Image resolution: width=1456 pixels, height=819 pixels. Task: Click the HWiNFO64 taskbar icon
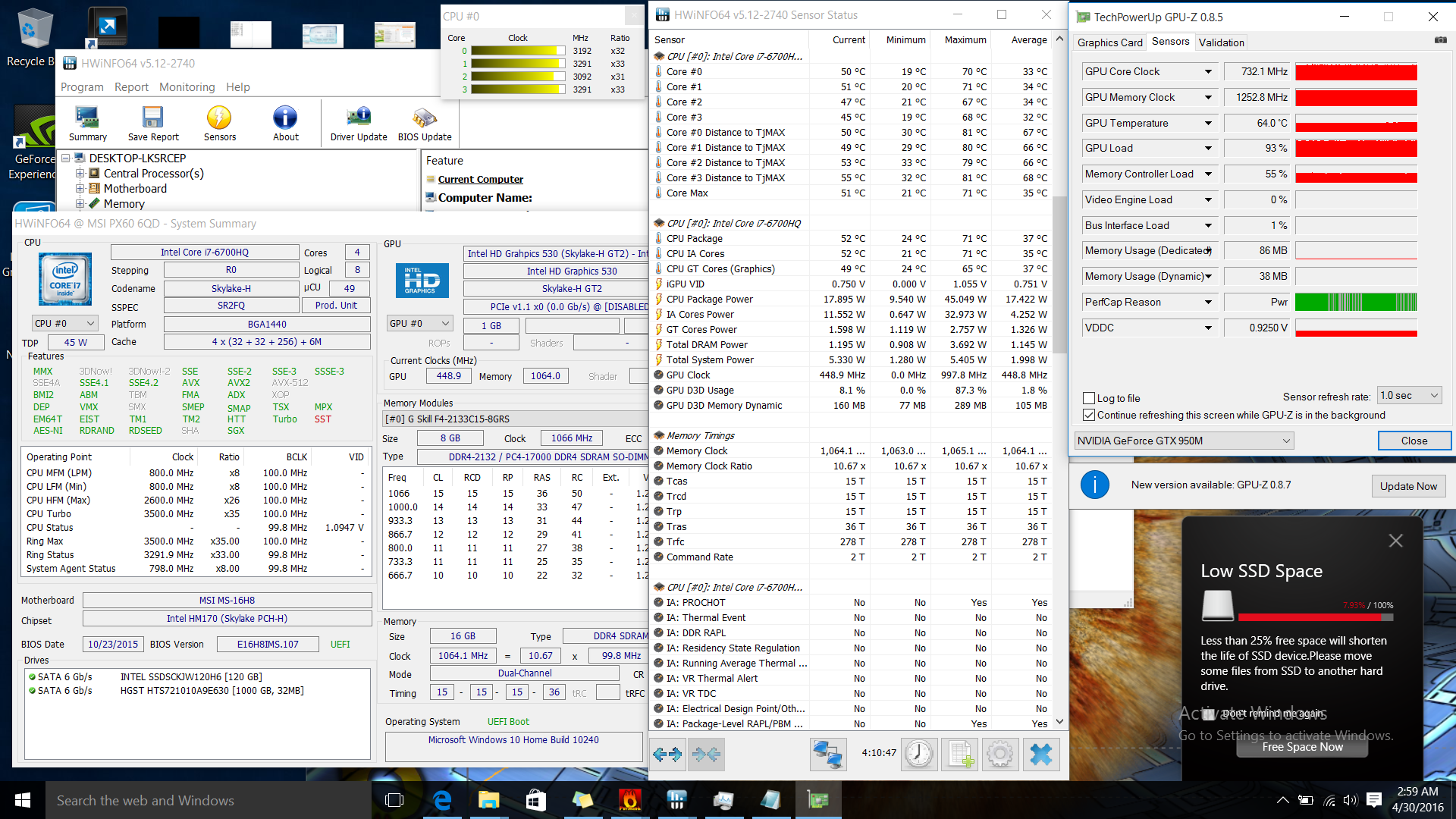(676, 800)
